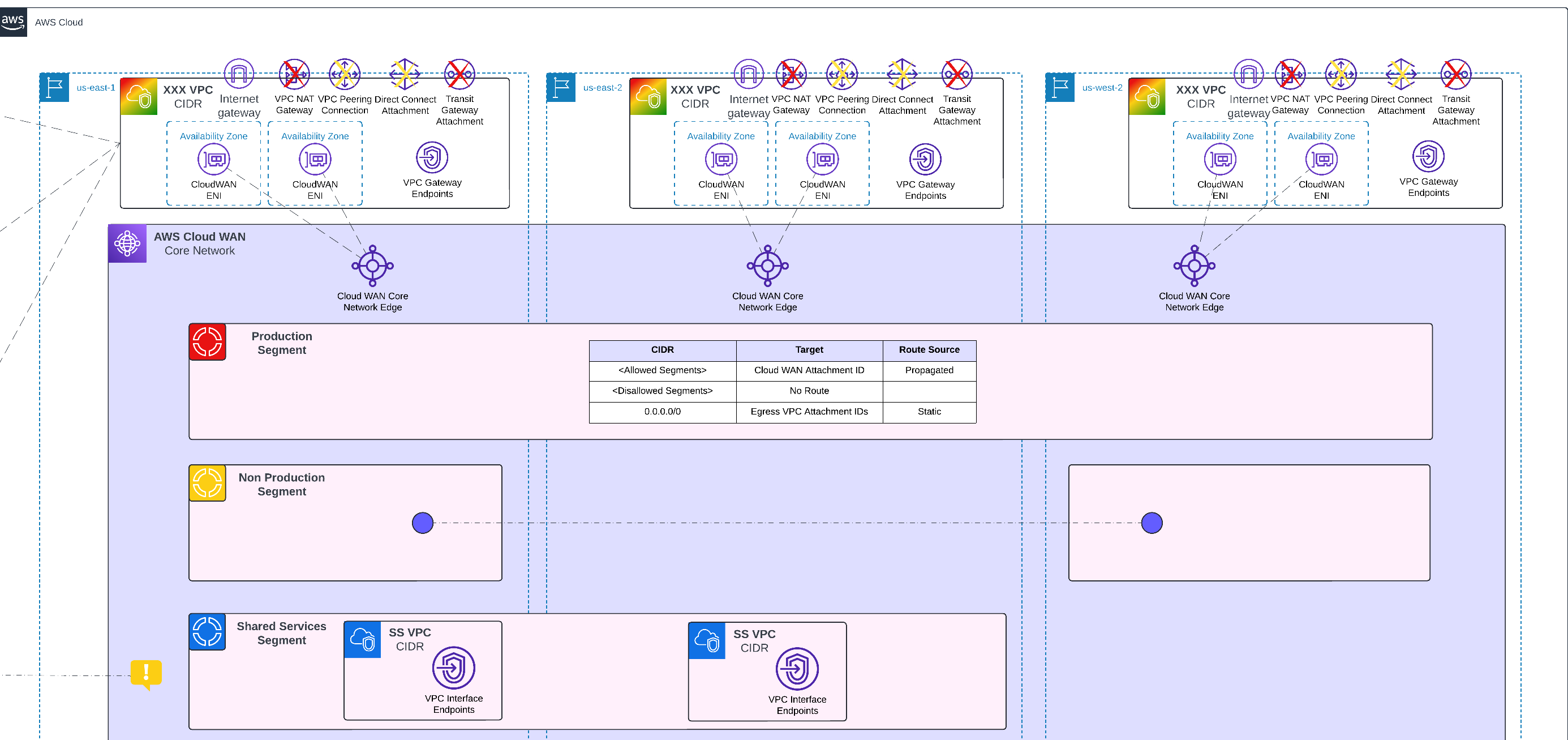Click the No Route table cell
The image size is (1568, 740).
pyautogui.click(x=809, y=391)
